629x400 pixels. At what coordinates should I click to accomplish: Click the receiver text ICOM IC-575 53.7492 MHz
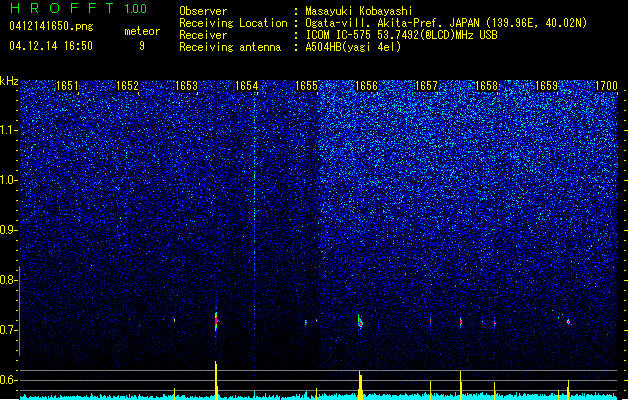402,35
